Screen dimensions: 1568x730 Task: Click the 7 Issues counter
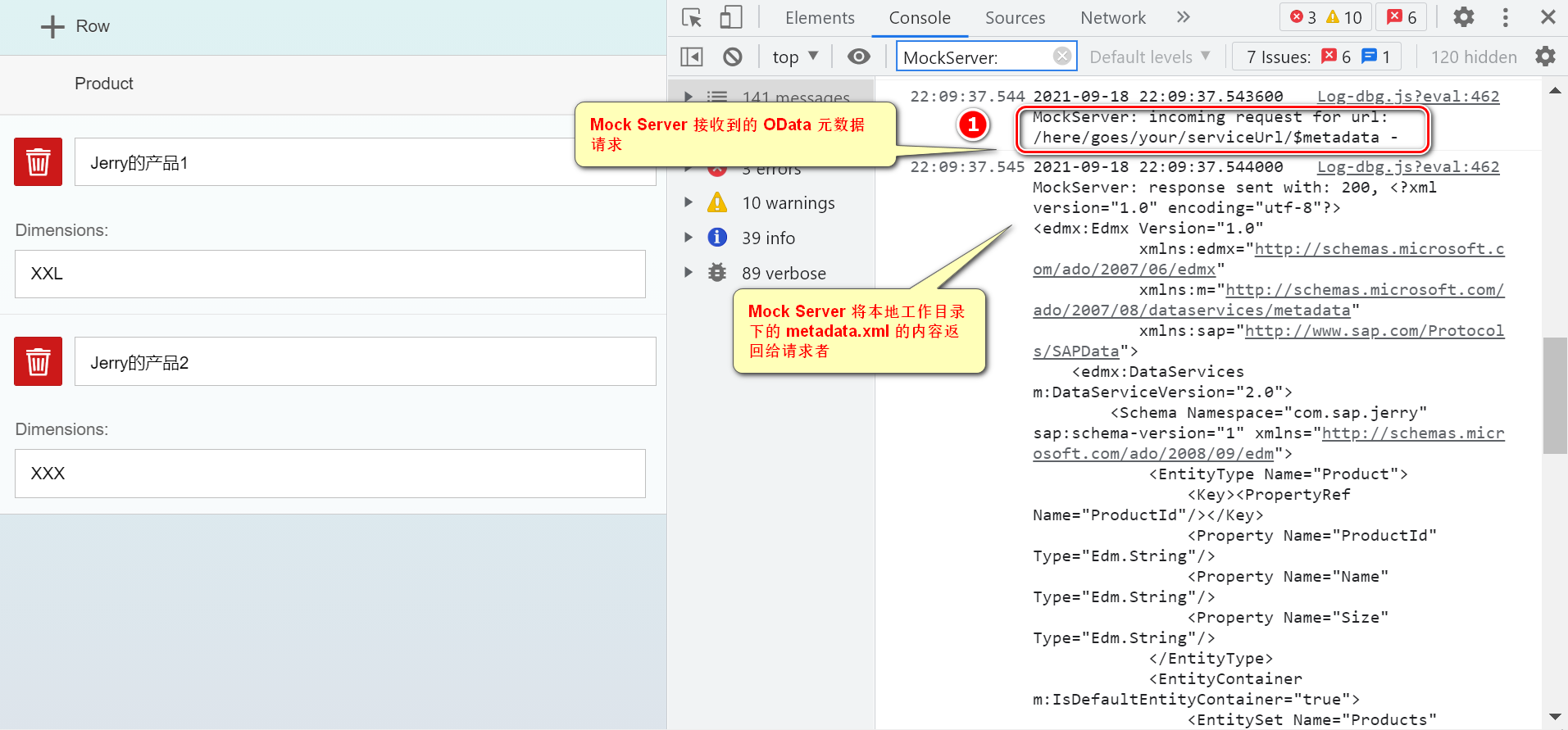(x=1317, y=57)
